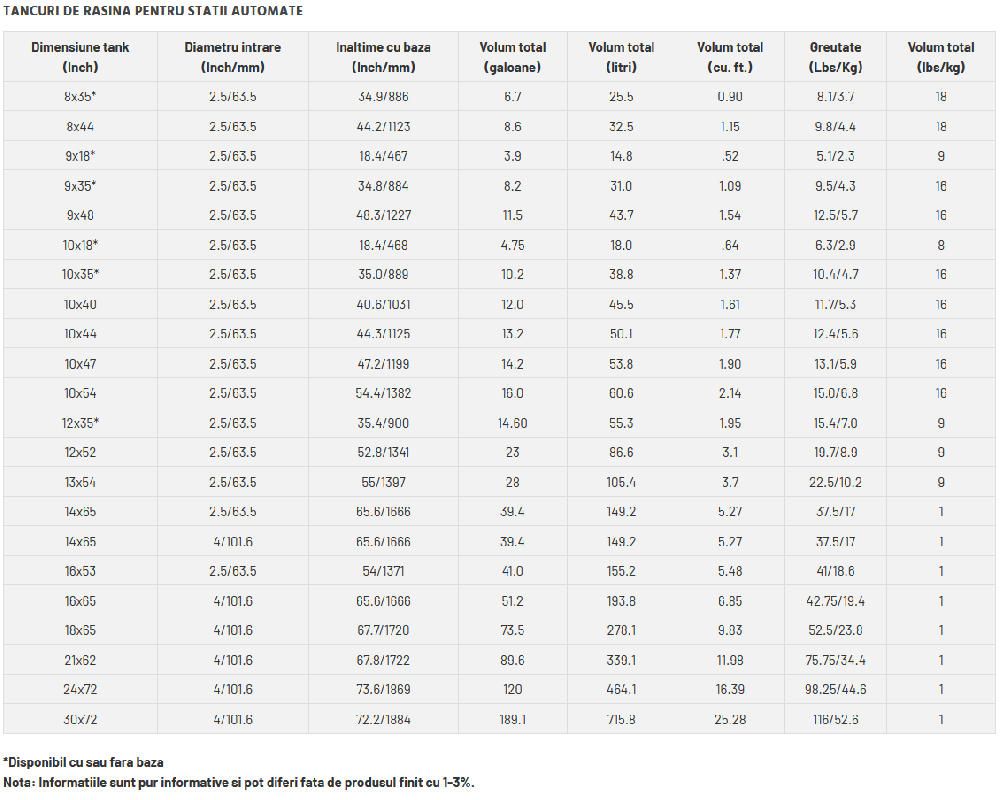
Task: Select the 189.1 gallons volume cell
Action: (513, 719)
